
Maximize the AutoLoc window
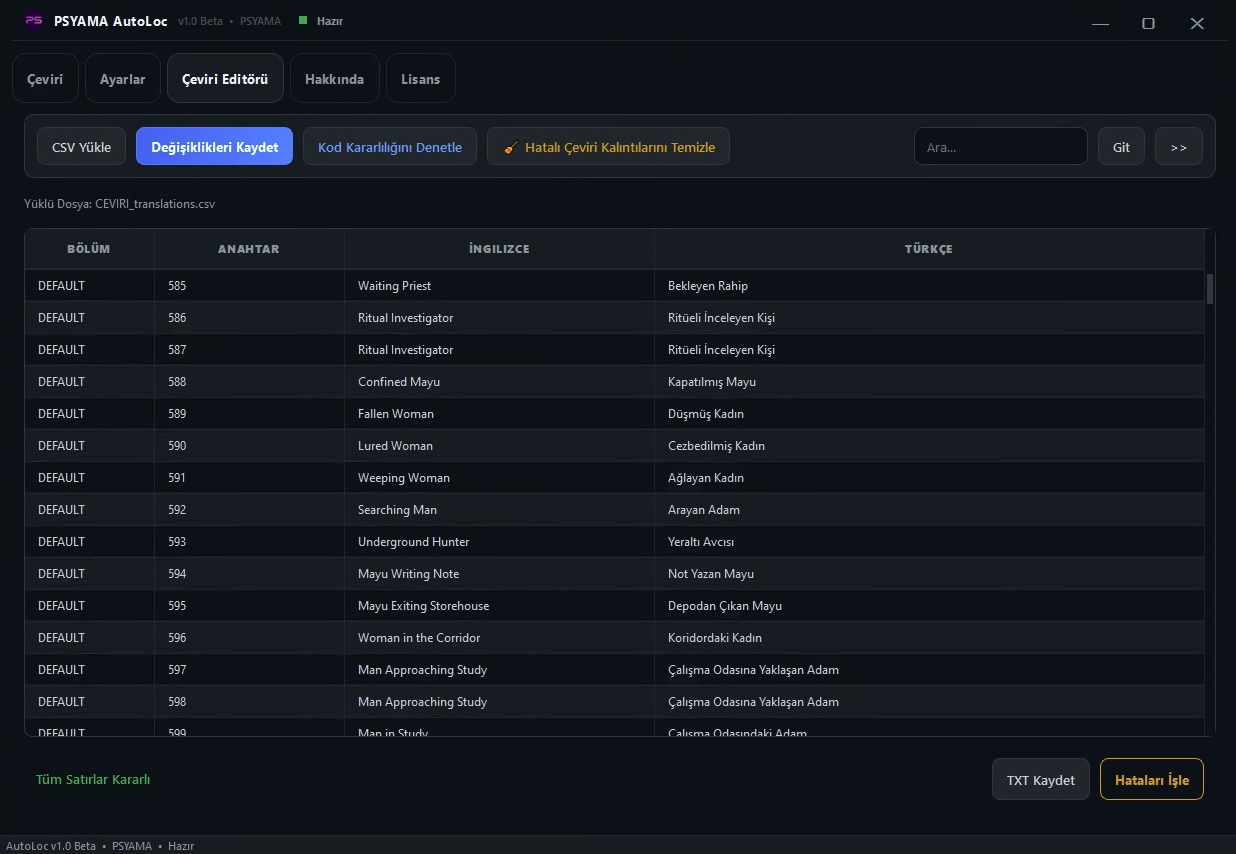pyautogui.click(x=1148, y=23)
